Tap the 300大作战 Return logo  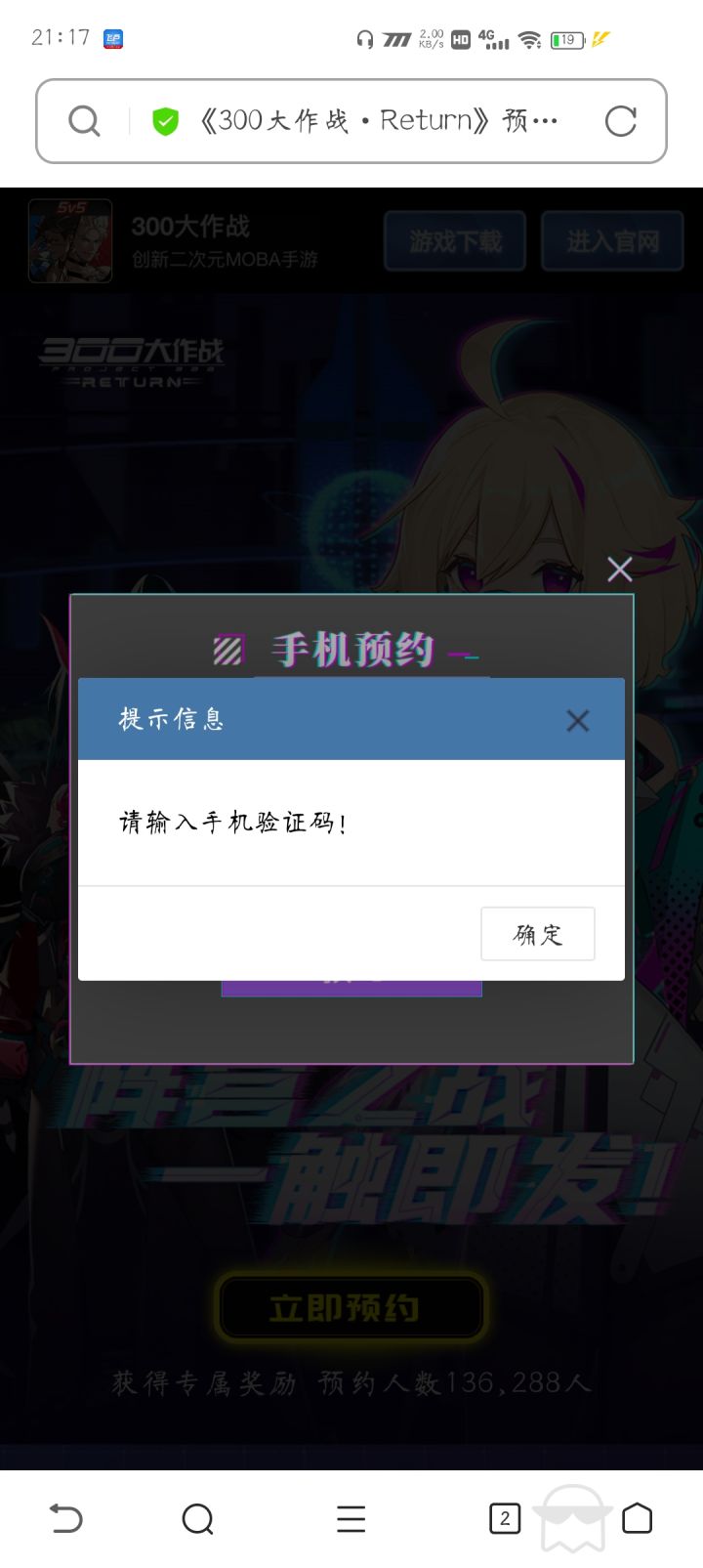tap(132, 363)
